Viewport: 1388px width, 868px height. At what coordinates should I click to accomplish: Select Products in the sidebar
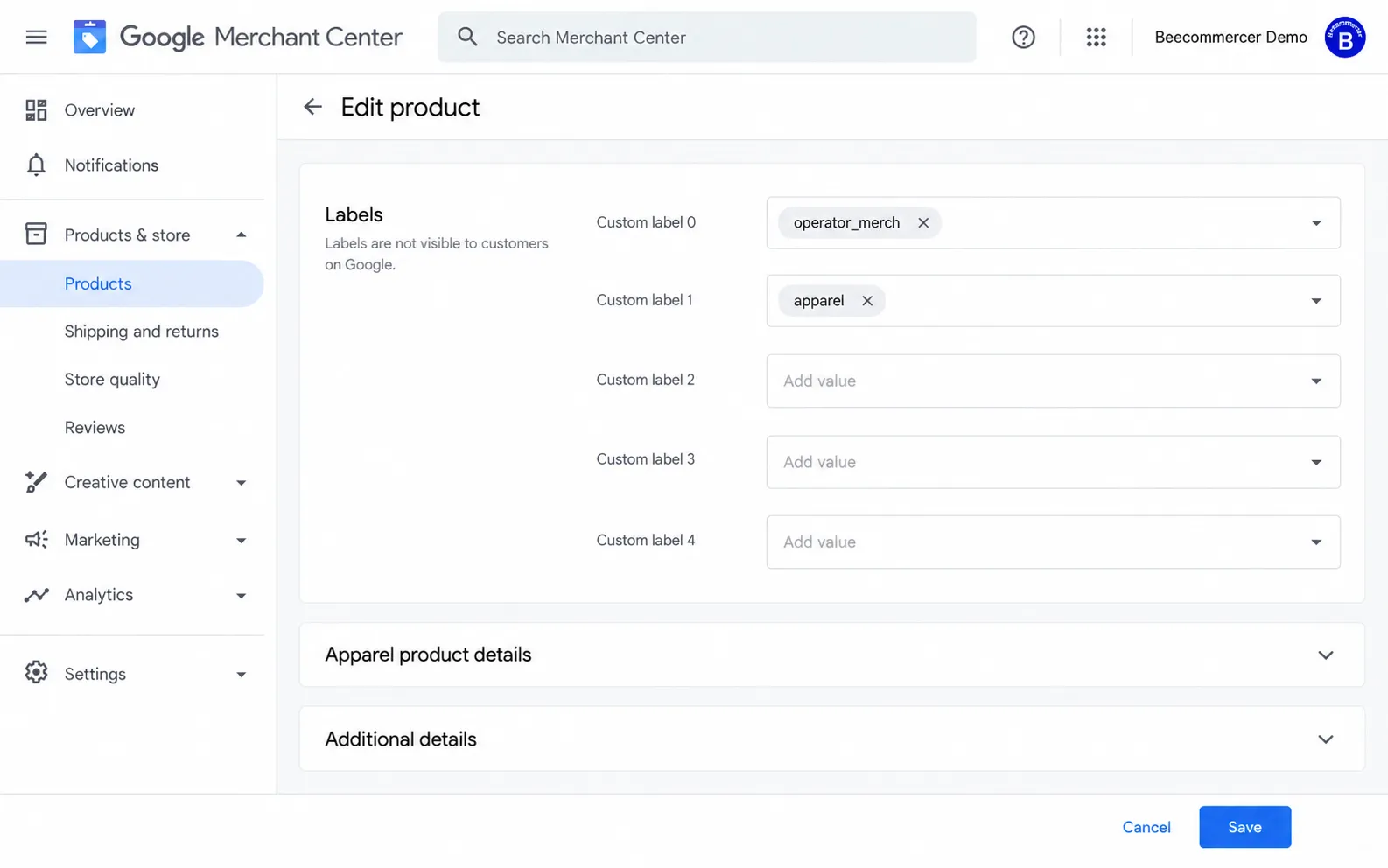(x=131, y=283)
